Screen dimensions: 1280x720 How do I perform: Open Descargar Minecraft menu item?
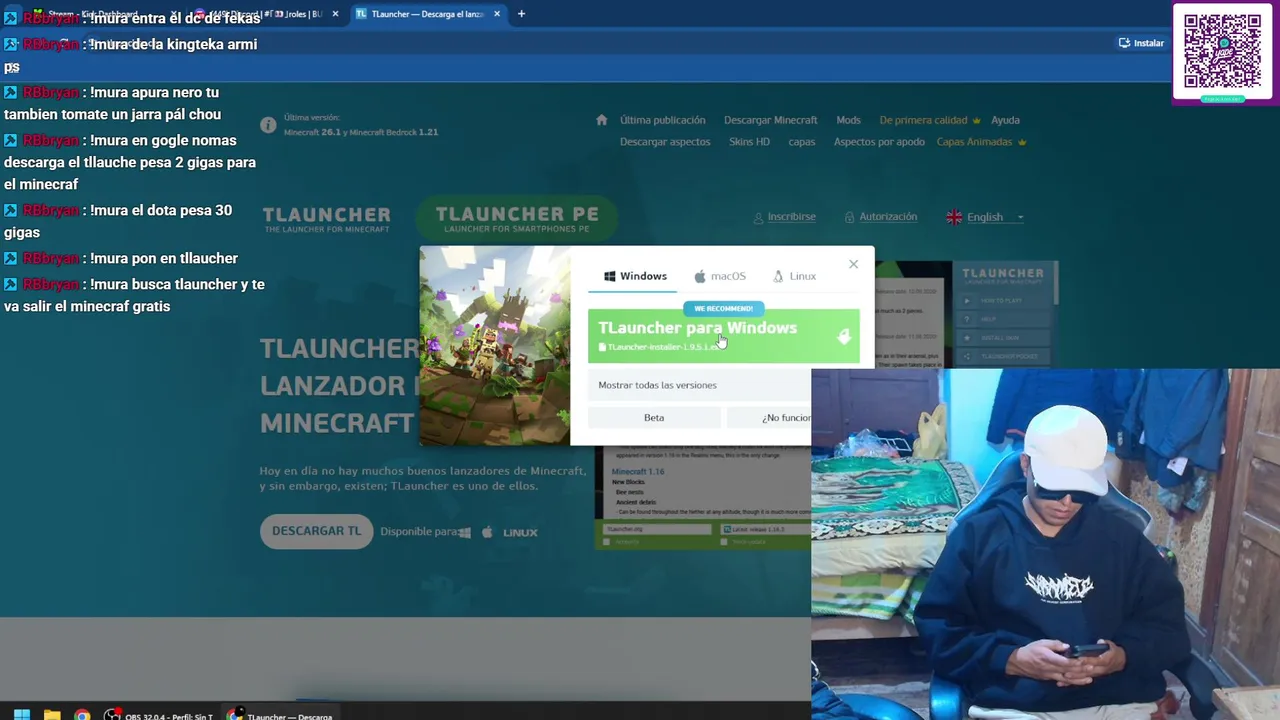click(770, 120)
